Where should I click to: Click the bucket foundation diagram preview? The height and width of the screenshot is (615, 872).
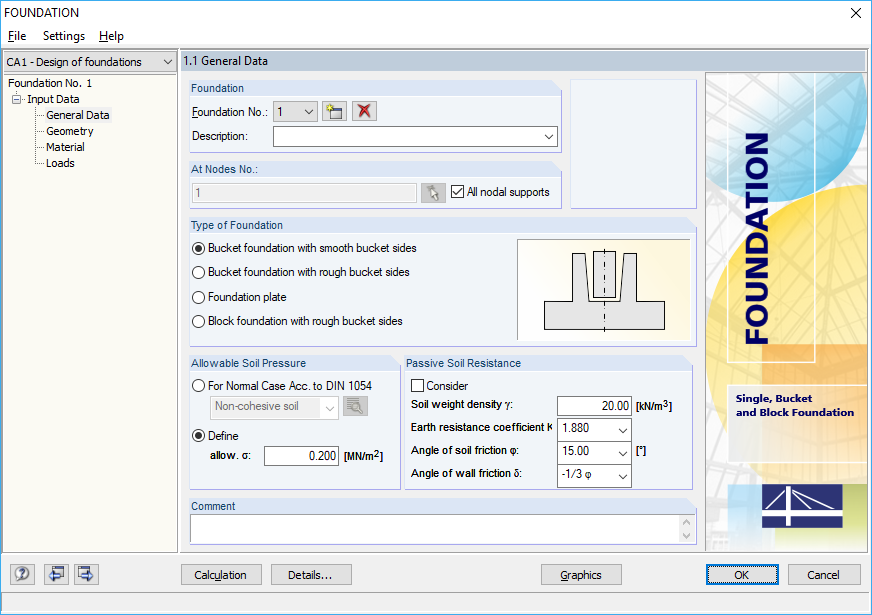[x=603, y=290]
